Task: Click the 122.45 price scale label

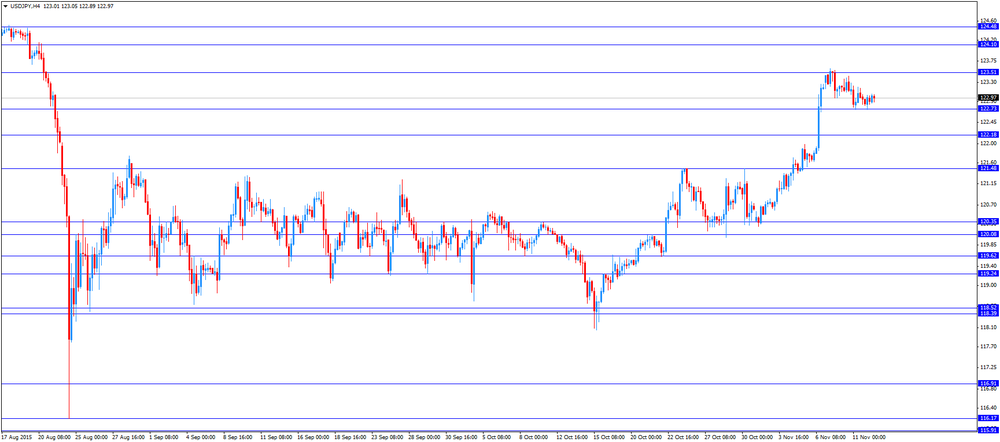Action: click(x=989, y=122)
